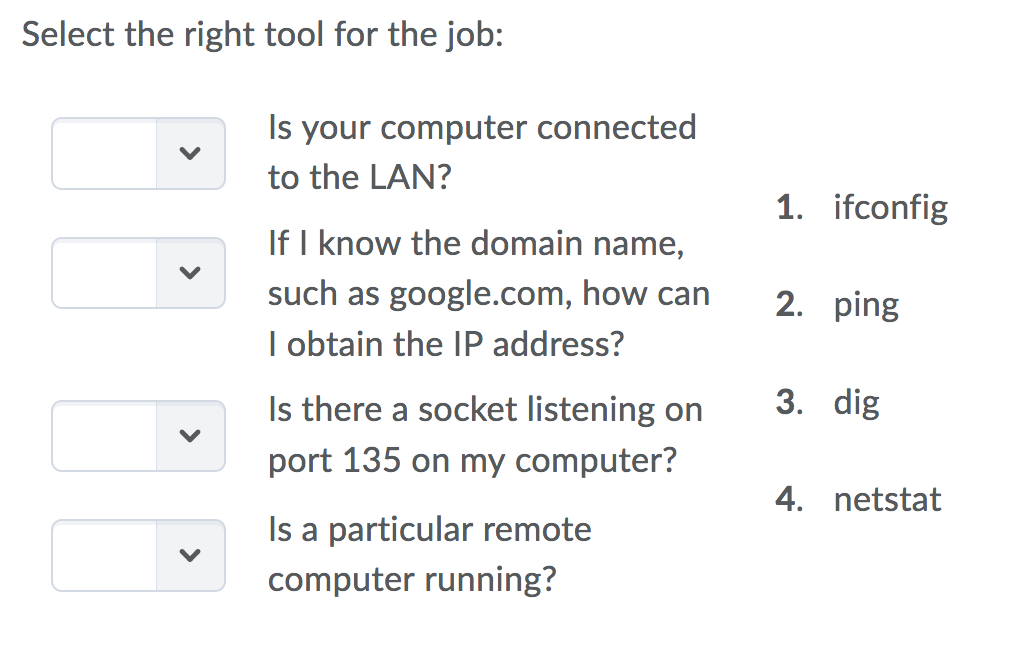The height and width of the screenshot is (648, 1012).
Task: Click the number 1 beside ifconfig
Action: (x=788, y=208)
